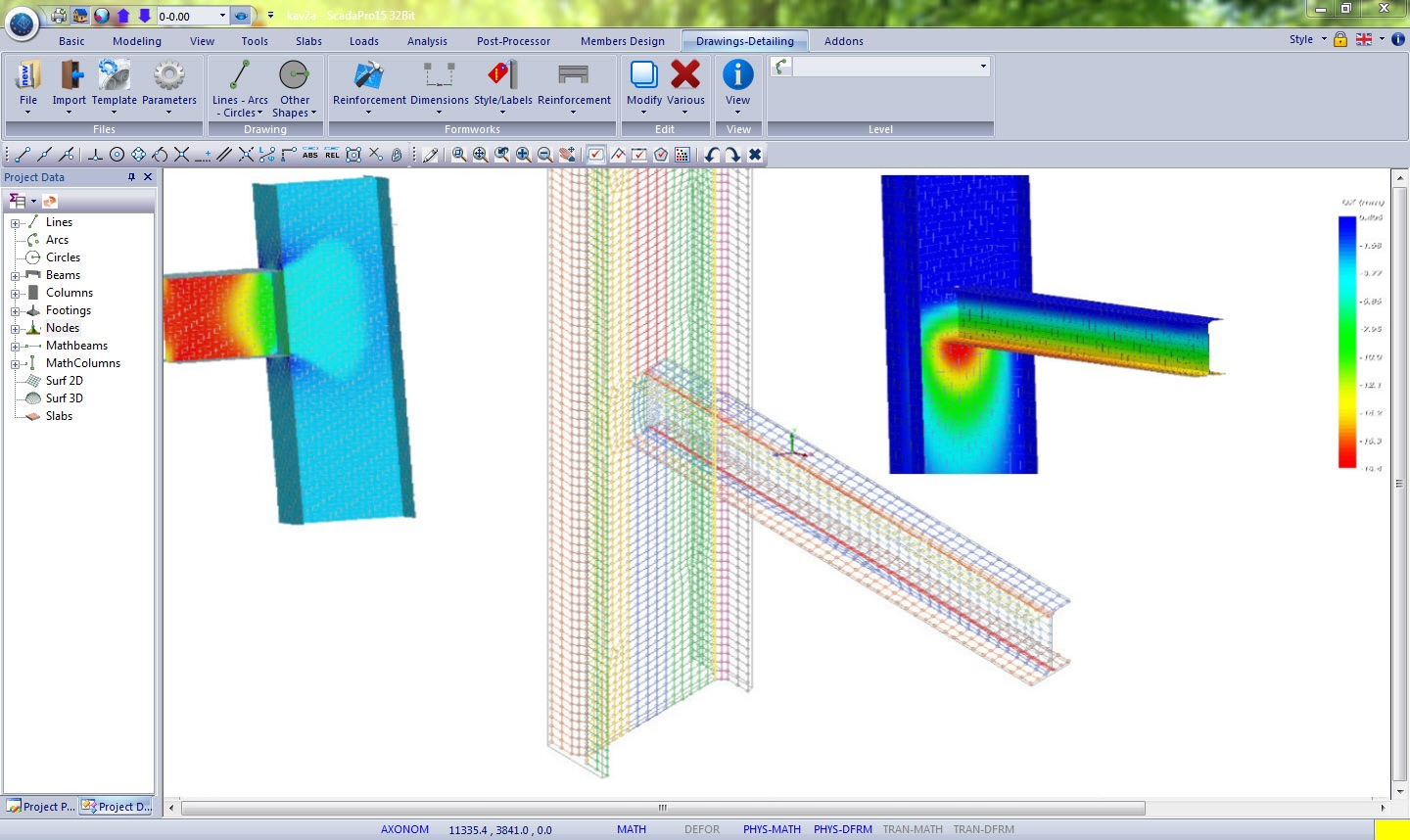The width and height of the screenshot is (1410, 840).
Task: Click the red X Various icon
Action: (x=685, y=76)
